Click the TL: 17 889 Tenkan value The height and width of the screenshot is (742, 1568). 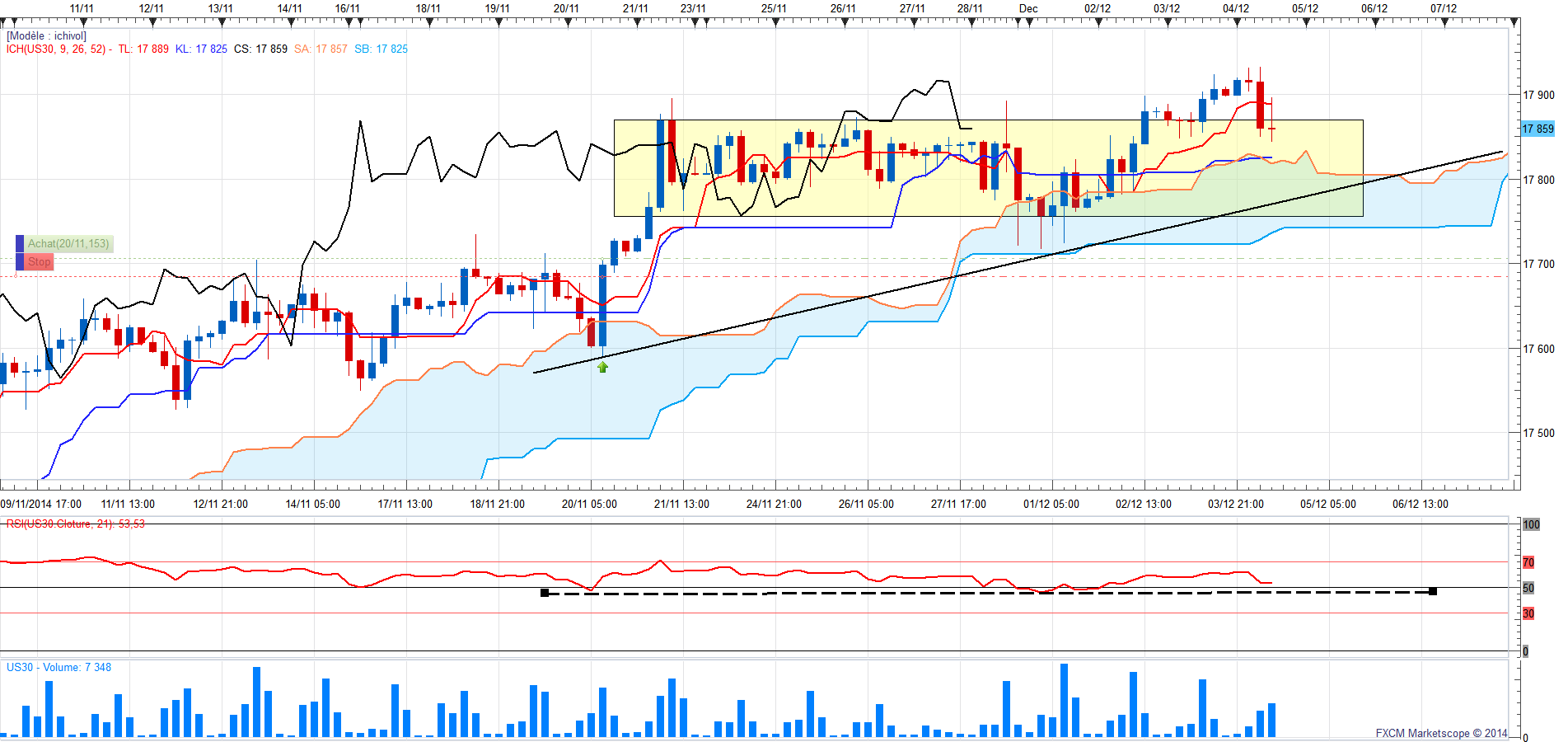(x=143, y=49)
